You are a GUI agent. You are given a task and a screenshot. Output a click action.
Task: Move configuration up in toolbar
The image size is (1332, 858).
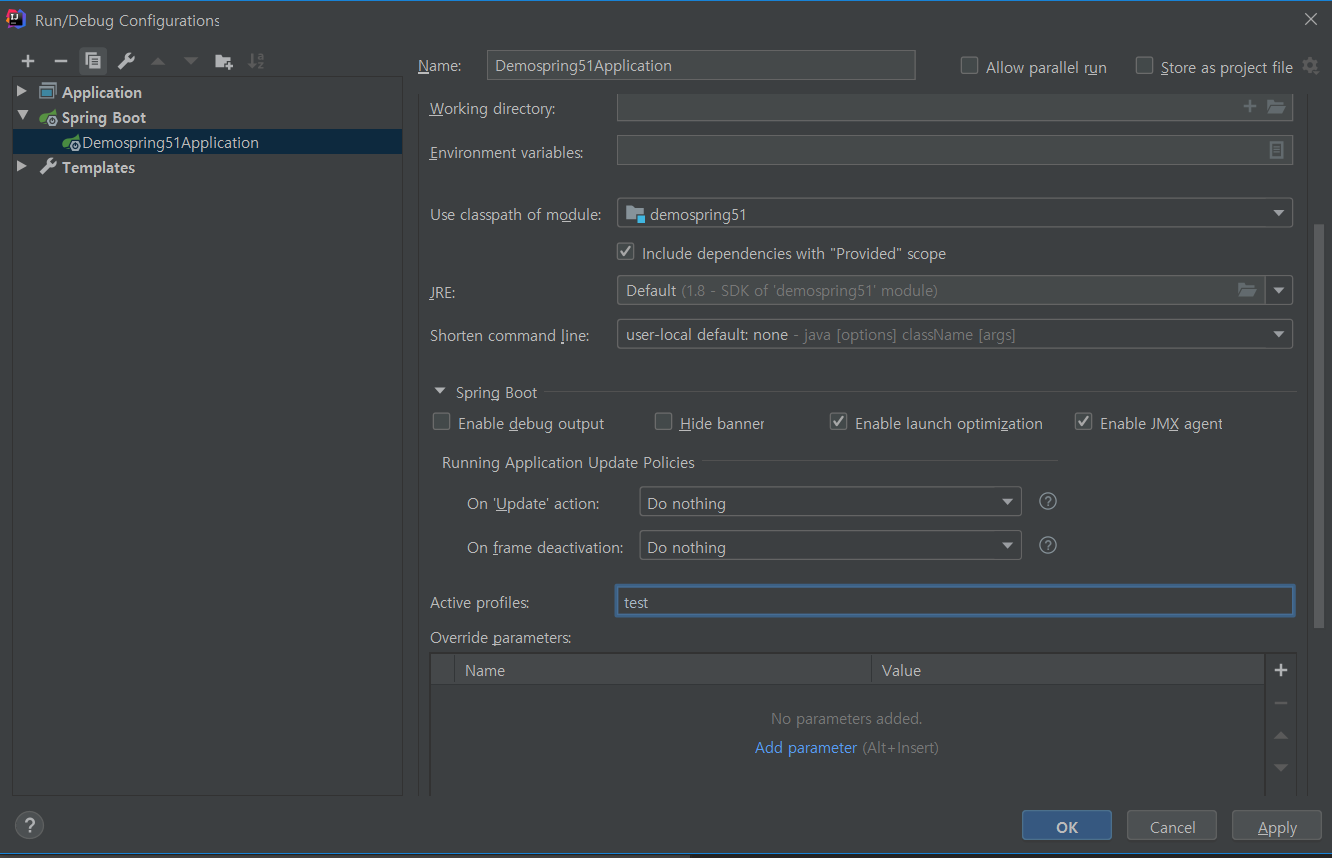pyautogui.click(x=158, y=61)
